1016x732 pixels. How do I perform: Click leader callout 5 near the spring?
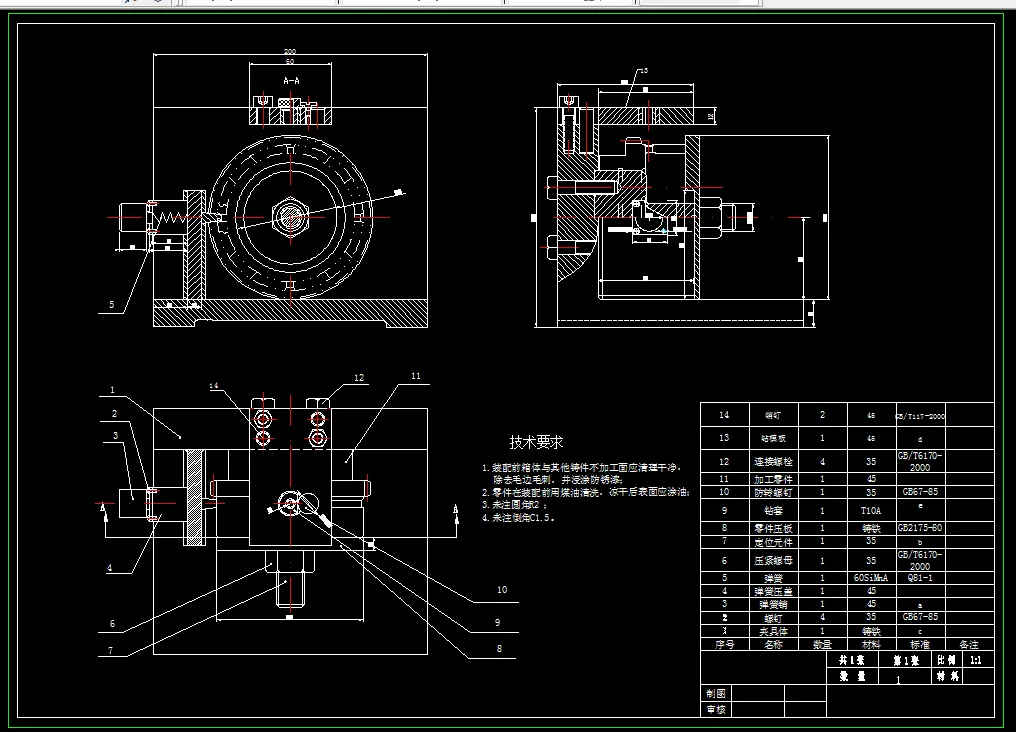point(111,304)
